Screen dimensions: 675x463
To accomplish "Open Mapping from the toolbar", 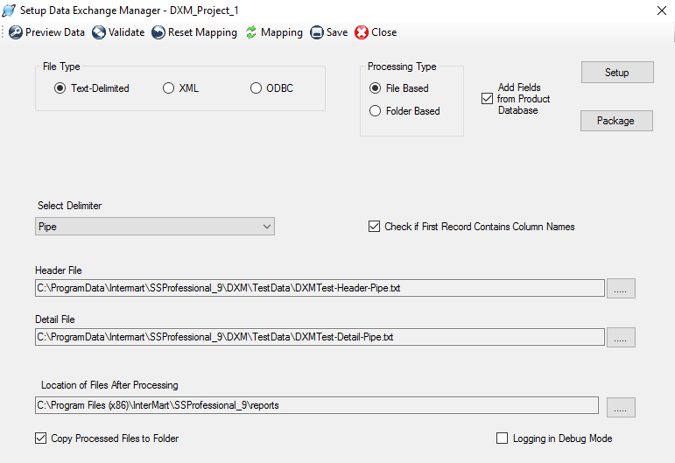I will (273, 33).
